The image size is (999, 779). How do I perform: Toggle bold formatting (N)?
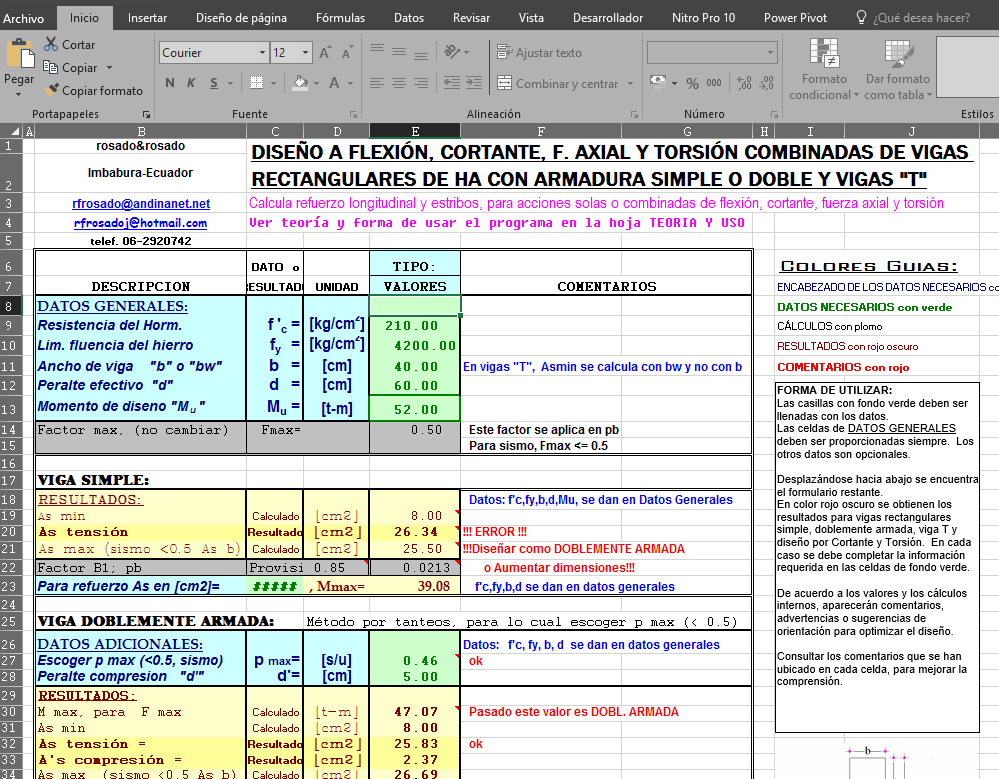pyautogui.click(x=169, y=83)
